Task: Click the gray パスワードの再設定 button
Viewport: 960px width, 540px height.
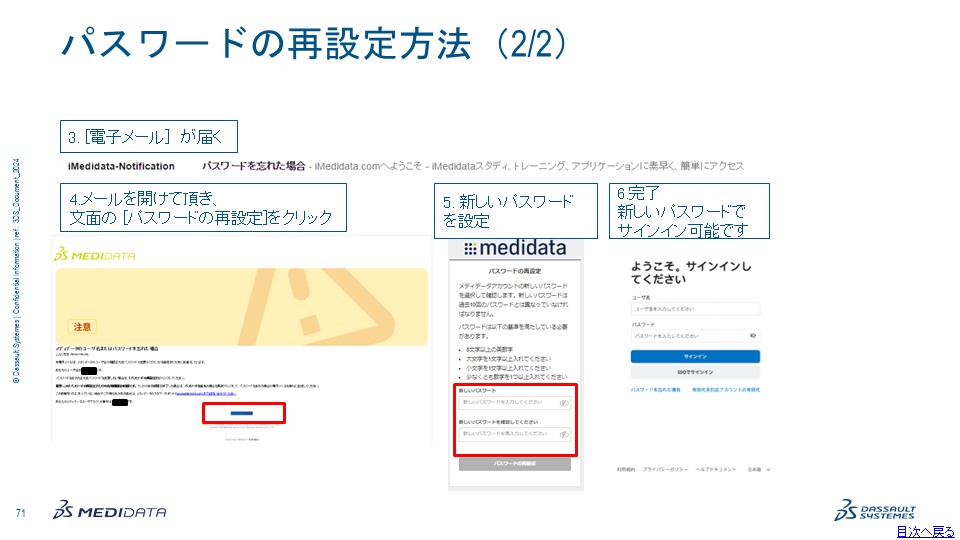Action: click(x=515, y=464)
